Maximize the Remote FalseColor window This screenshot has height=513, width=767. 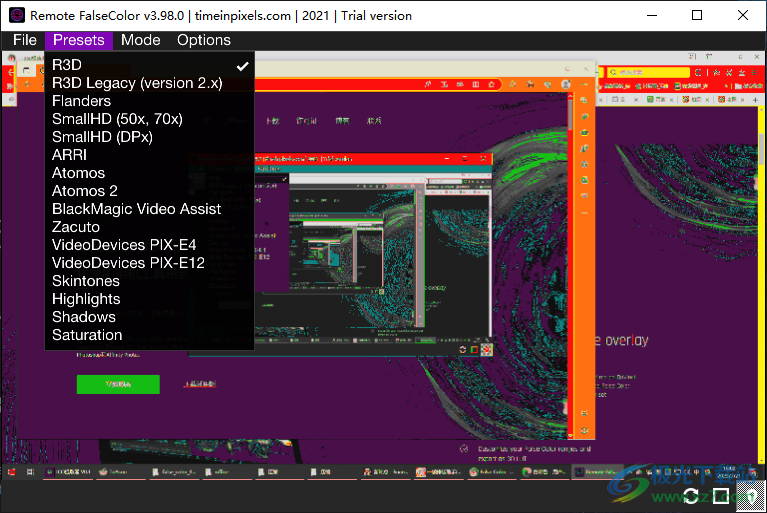pos(697,15)
